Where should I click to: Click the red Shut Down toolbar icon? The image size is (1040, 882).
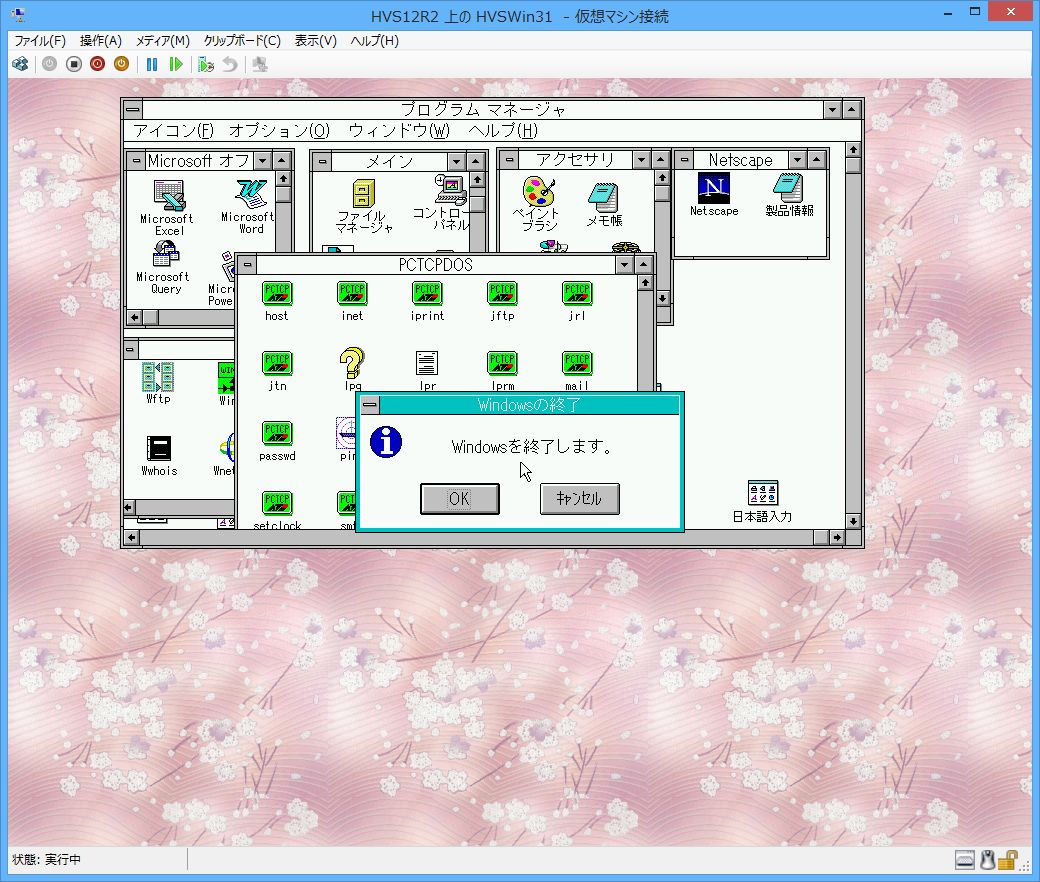[98, 64]
